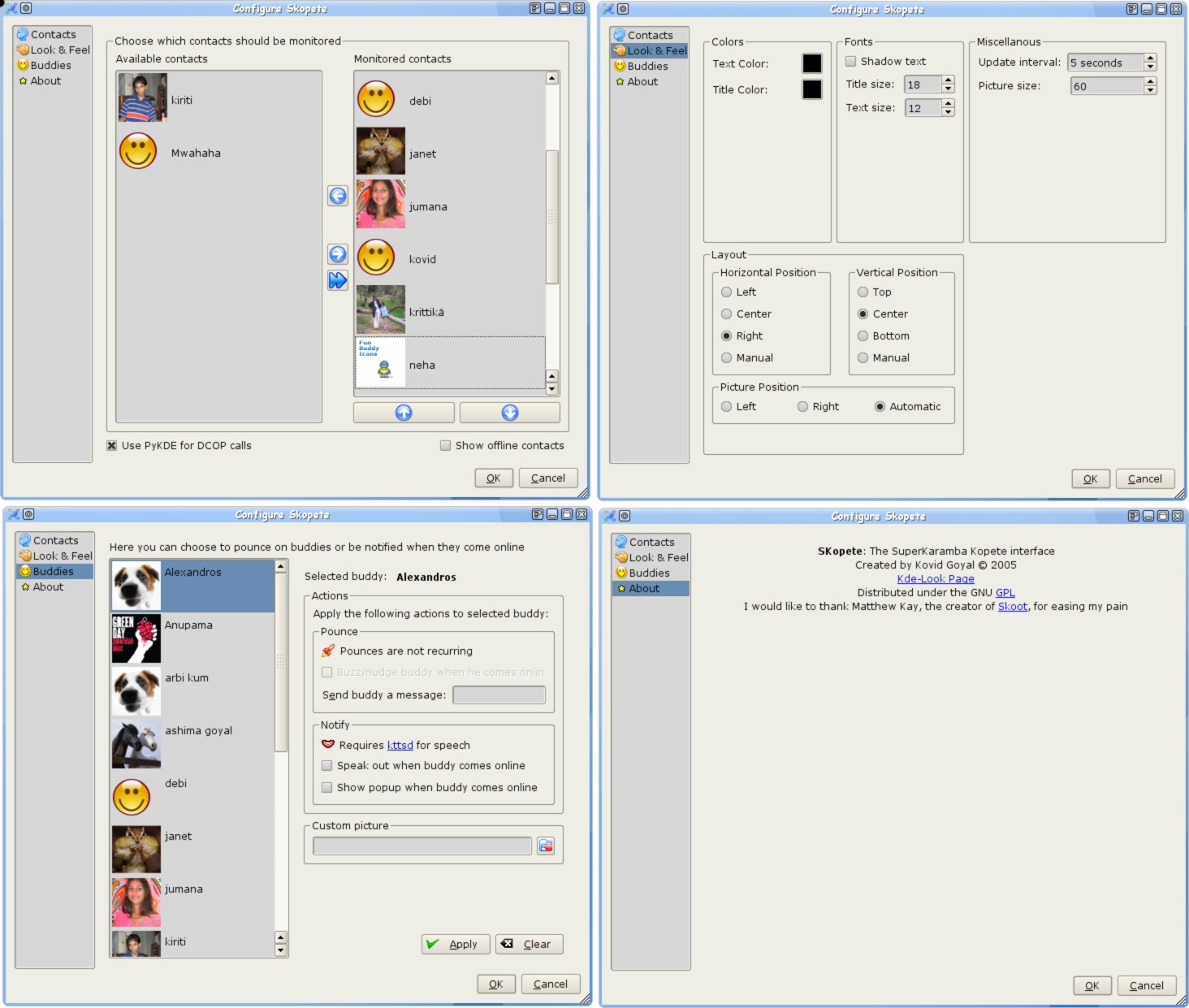Image resolution: width=1189 pixels, height=1008 pixels.
Task: Open Text Color swatch
Action: 812,63
